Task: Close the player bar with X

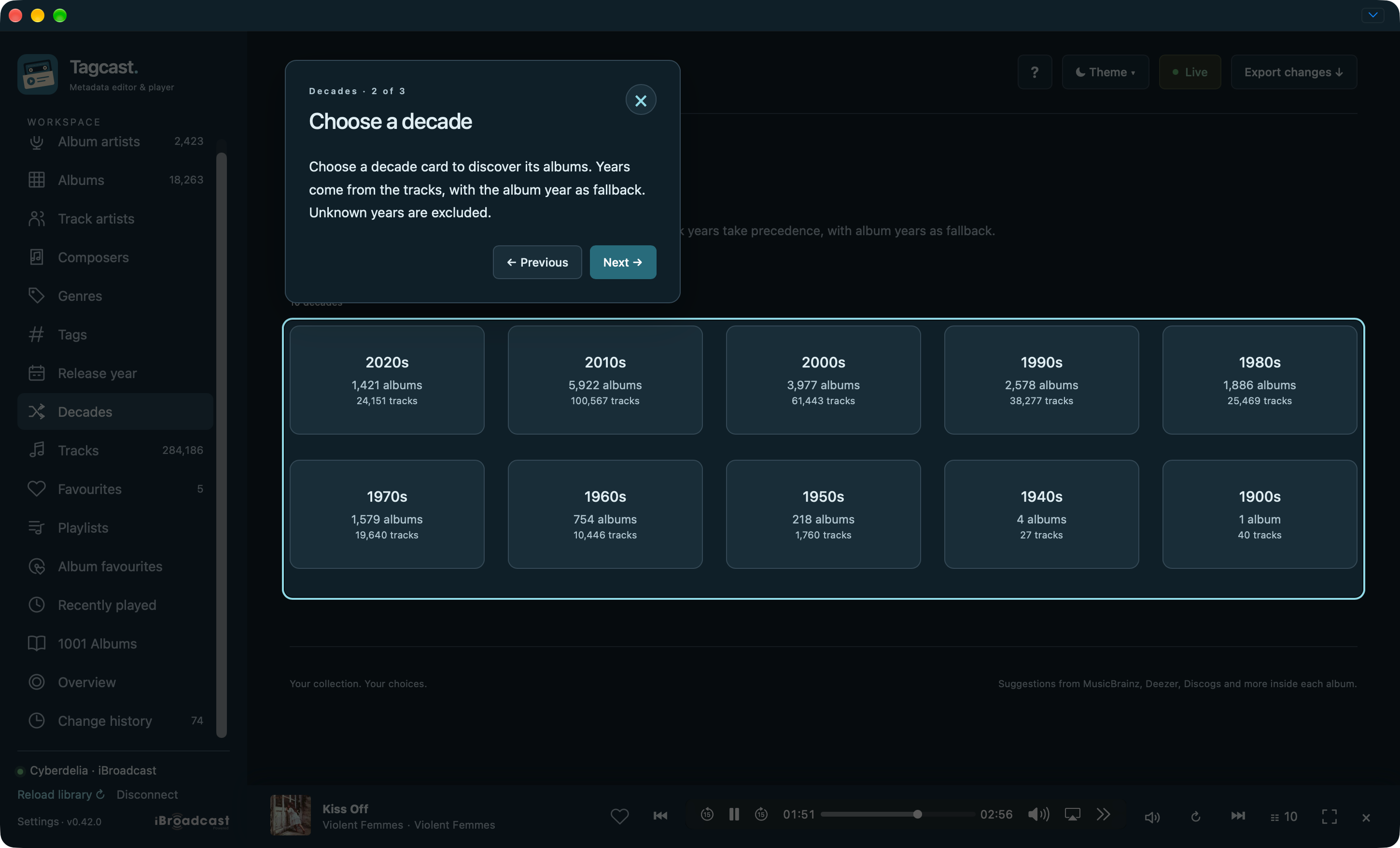Action: coord(1367,818)
